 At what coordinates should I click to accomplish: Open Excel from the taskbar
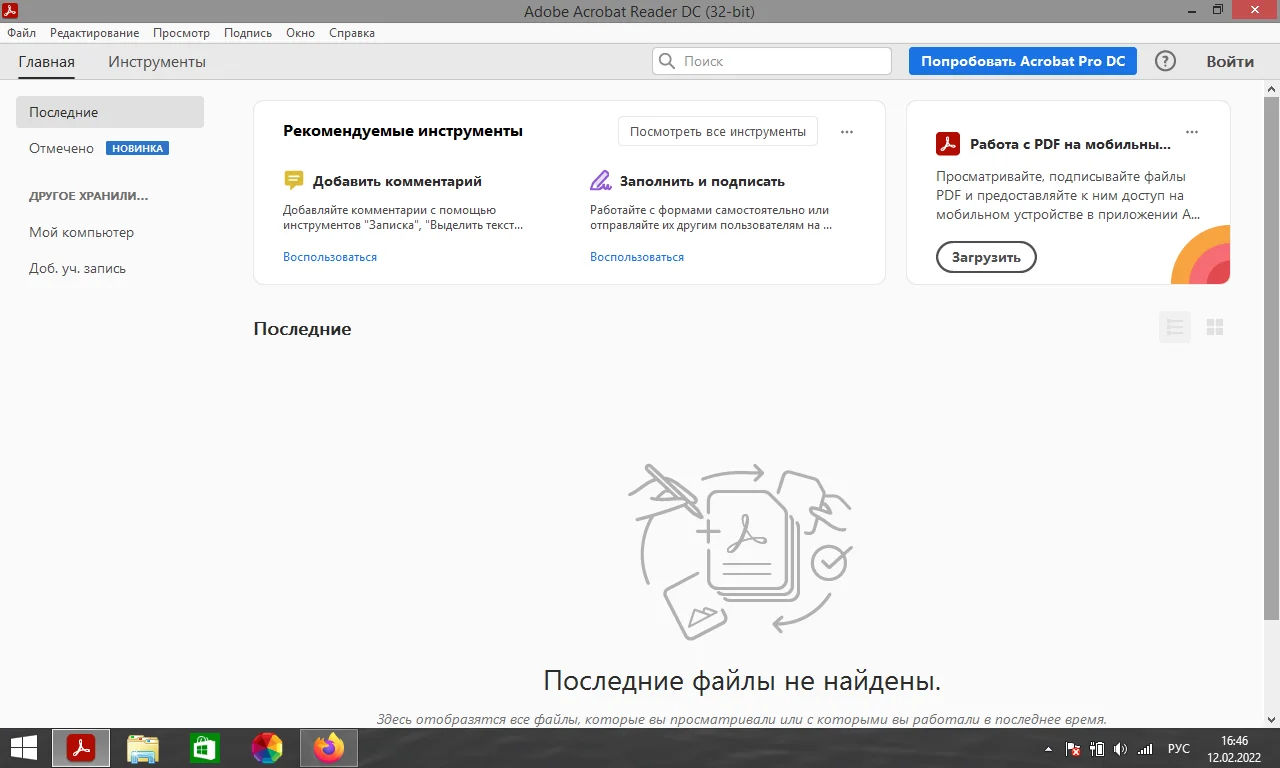(x=204, y=747)
